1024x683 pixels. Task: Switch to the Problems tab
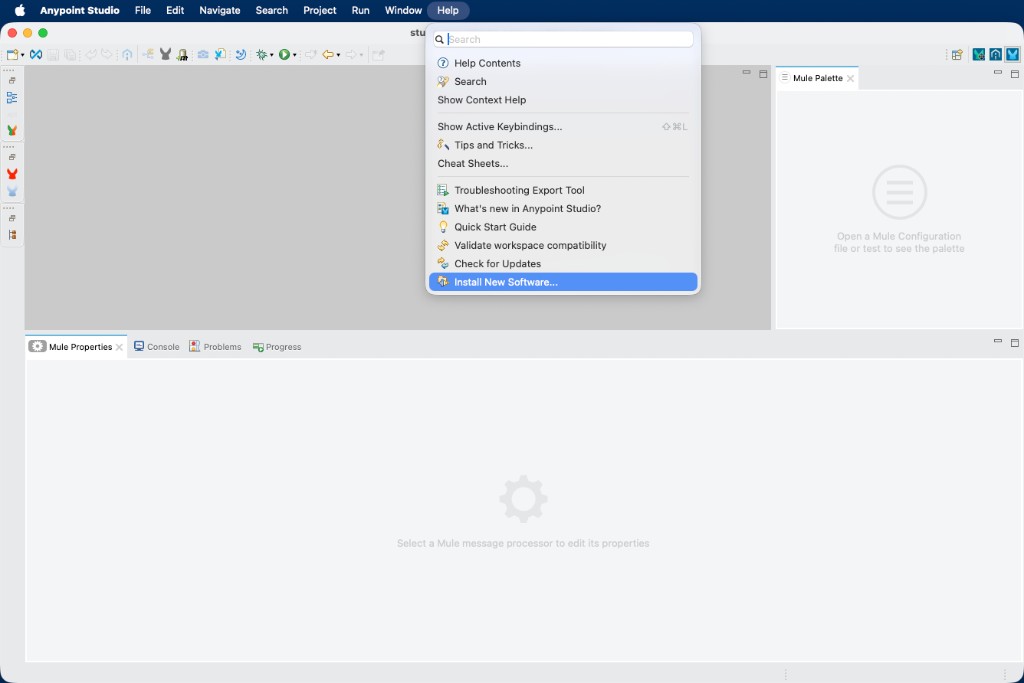click(x=216, y=347)
